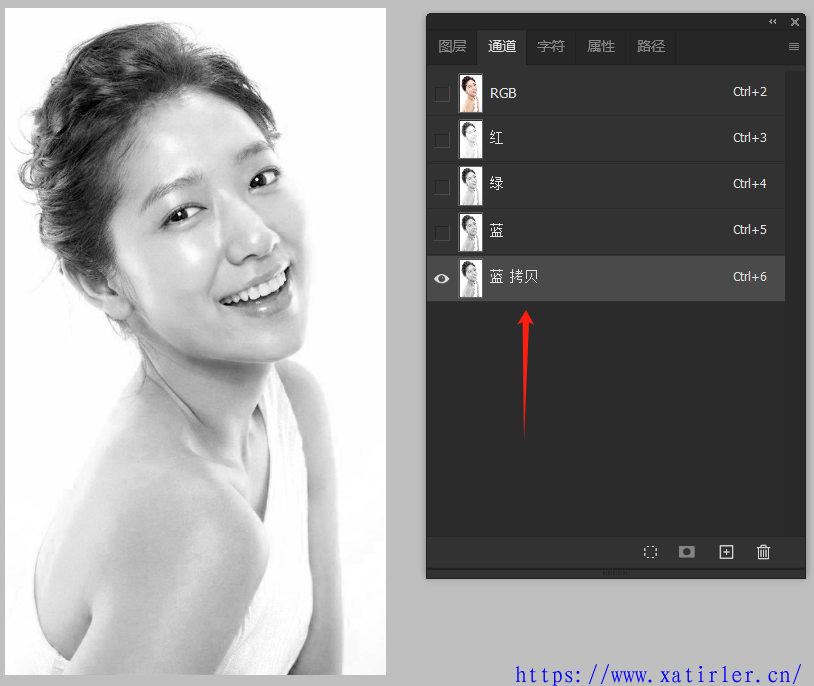Click the Ctrl+4 shortcut label
The height and width of the screenshot is (686, 814).
[x=750, y=184]
